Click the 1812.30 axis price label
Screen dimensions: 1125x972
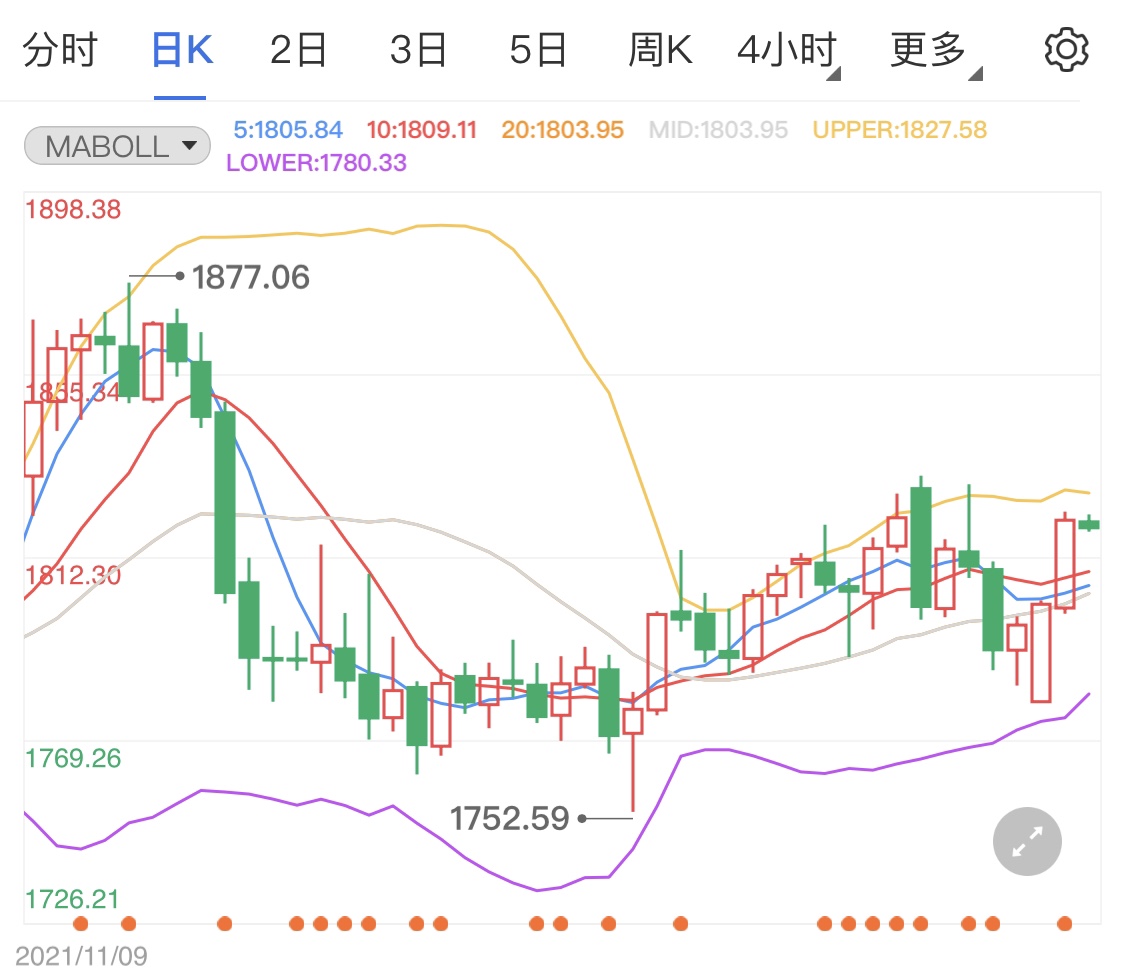point(73,575)
